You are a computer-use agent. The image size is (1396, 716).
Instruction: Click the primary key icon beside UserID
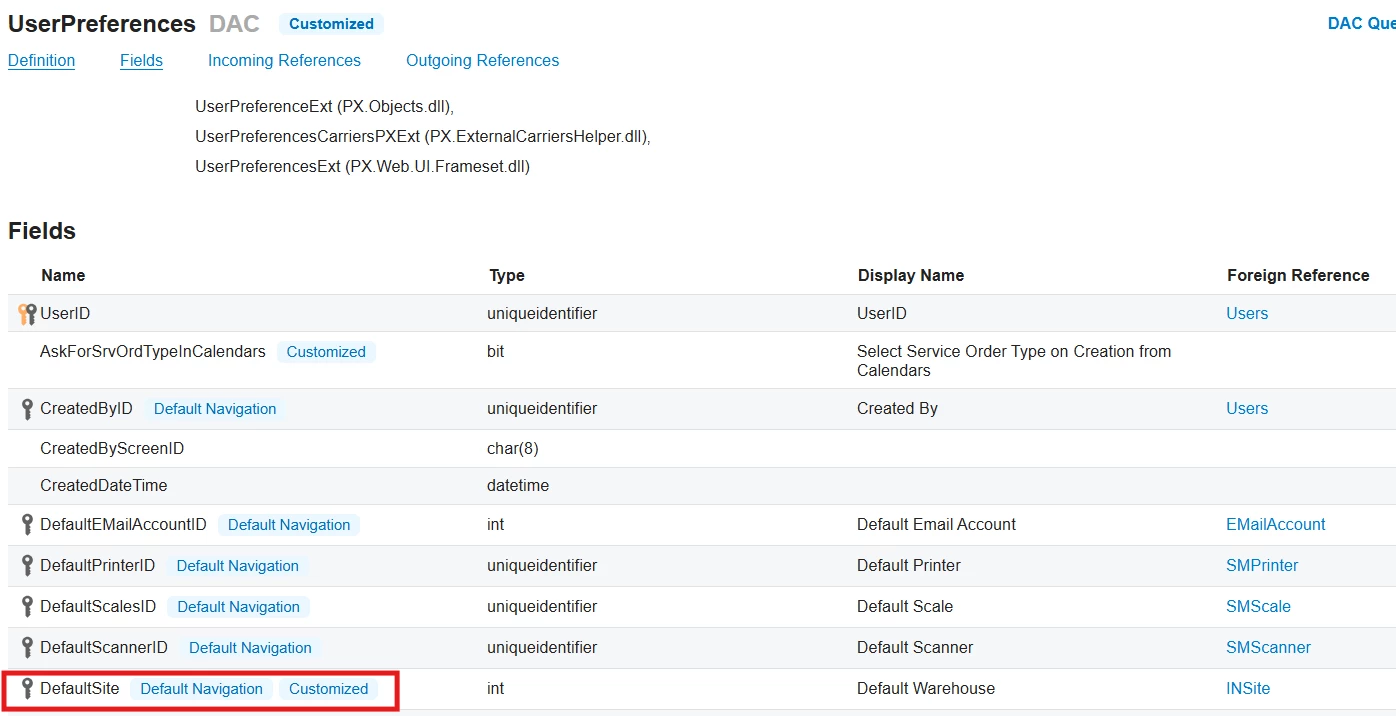(24, 313)
